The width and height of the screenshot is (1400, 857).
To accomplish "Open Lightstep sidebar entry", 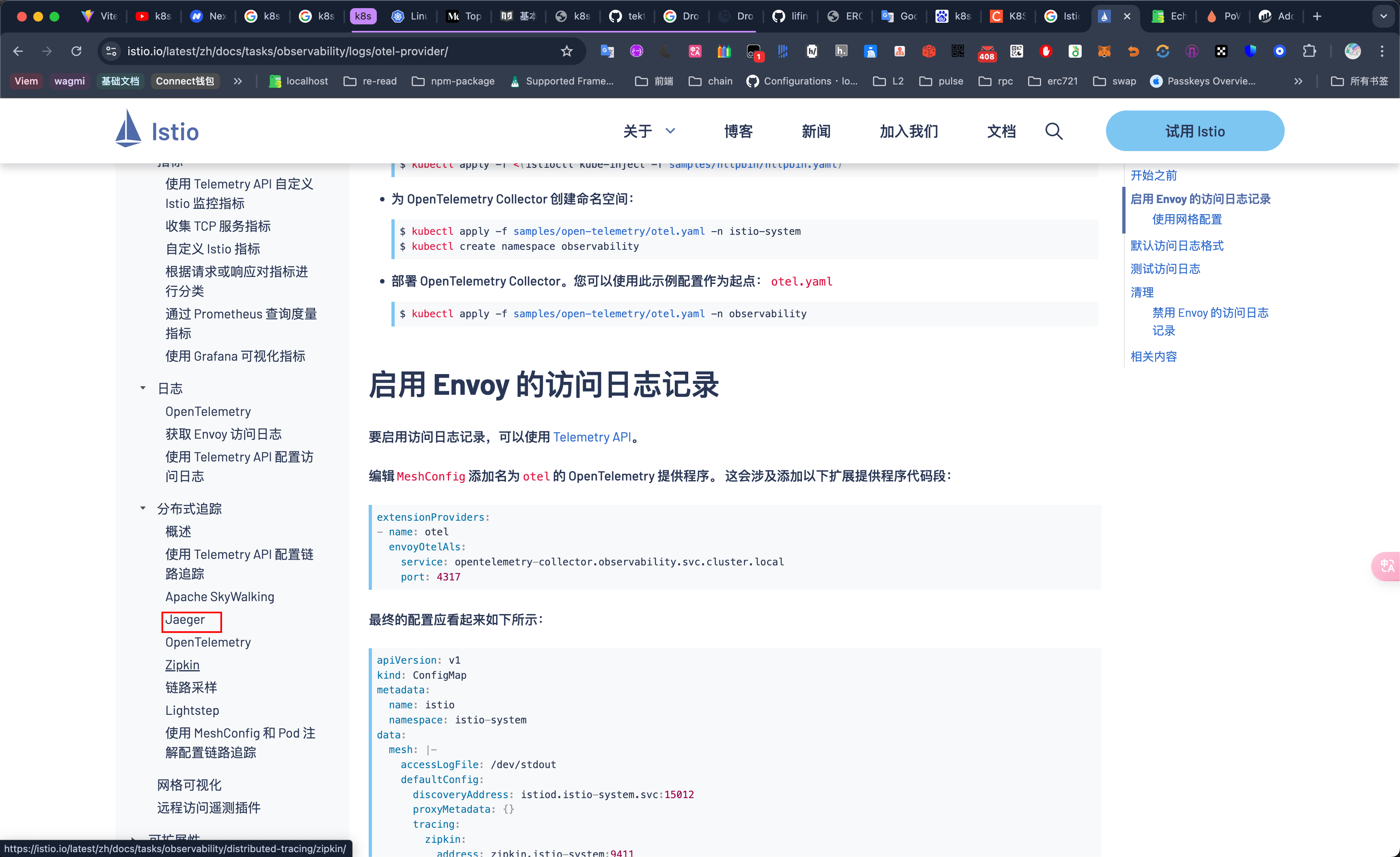I will pos(192,710).
